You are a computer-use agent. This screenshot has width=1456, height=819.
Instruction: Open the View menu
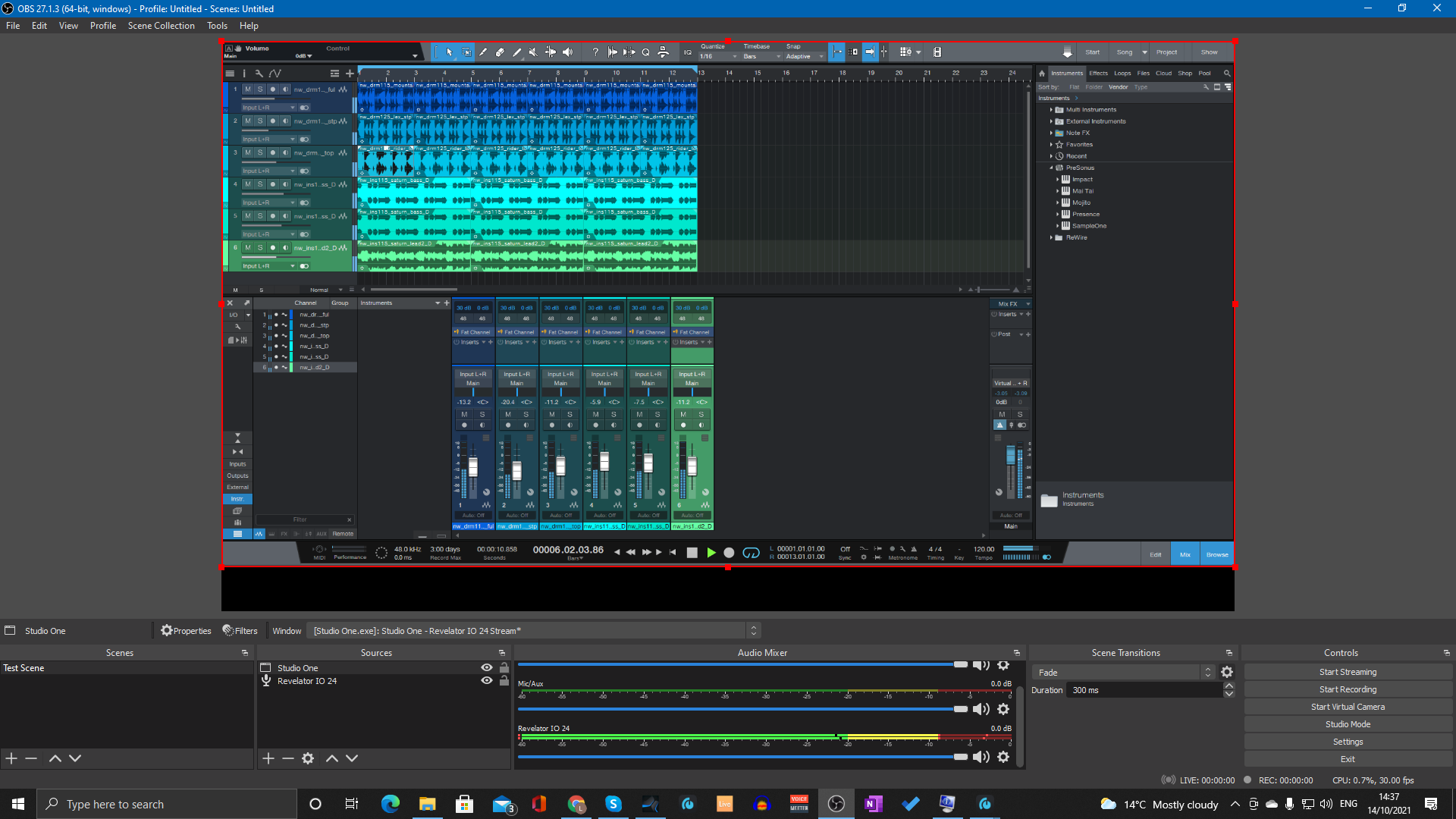(68, 26)
